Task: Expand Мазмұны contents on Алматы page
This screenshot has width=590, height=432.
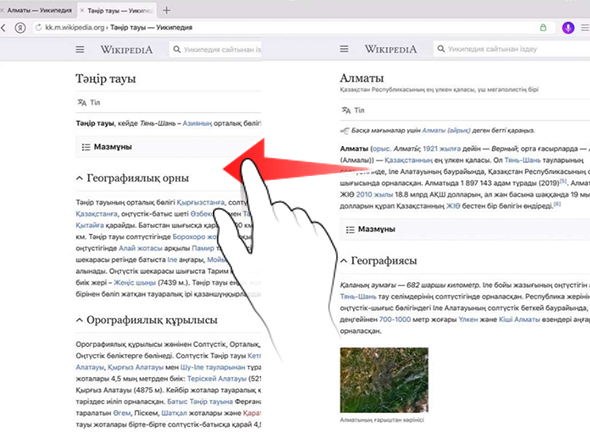Action: (x=465, y=229)
